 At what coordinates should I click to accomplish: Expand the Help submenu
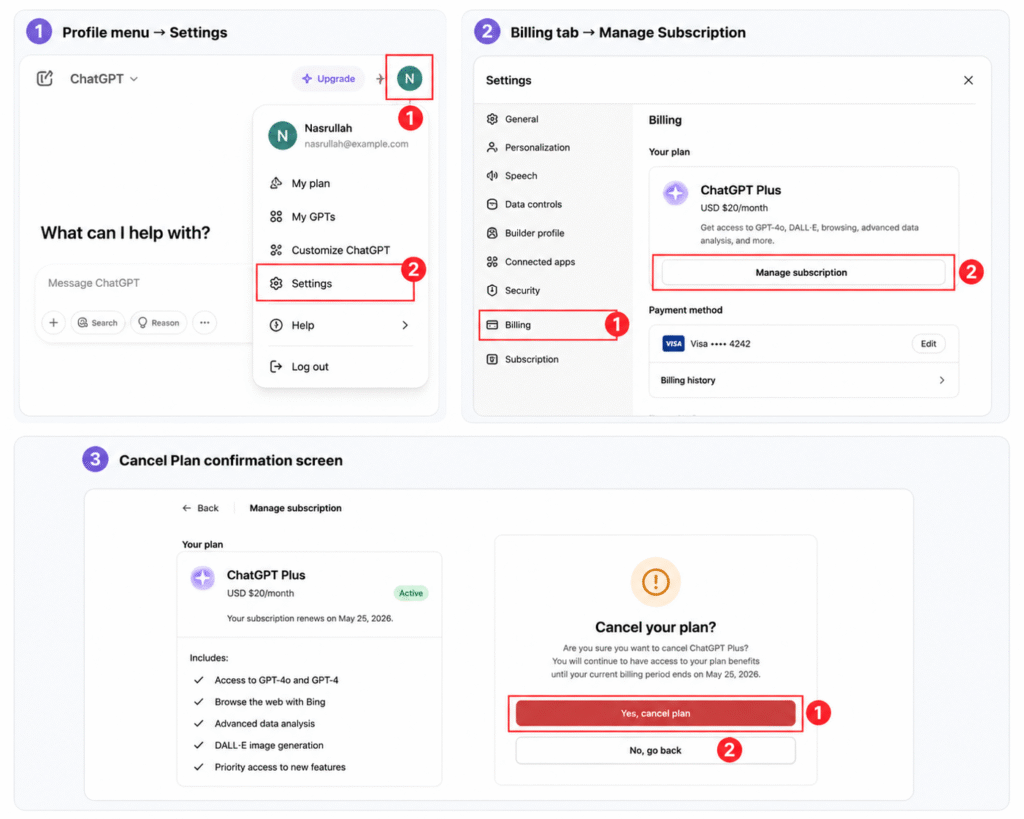pos(340,325)
